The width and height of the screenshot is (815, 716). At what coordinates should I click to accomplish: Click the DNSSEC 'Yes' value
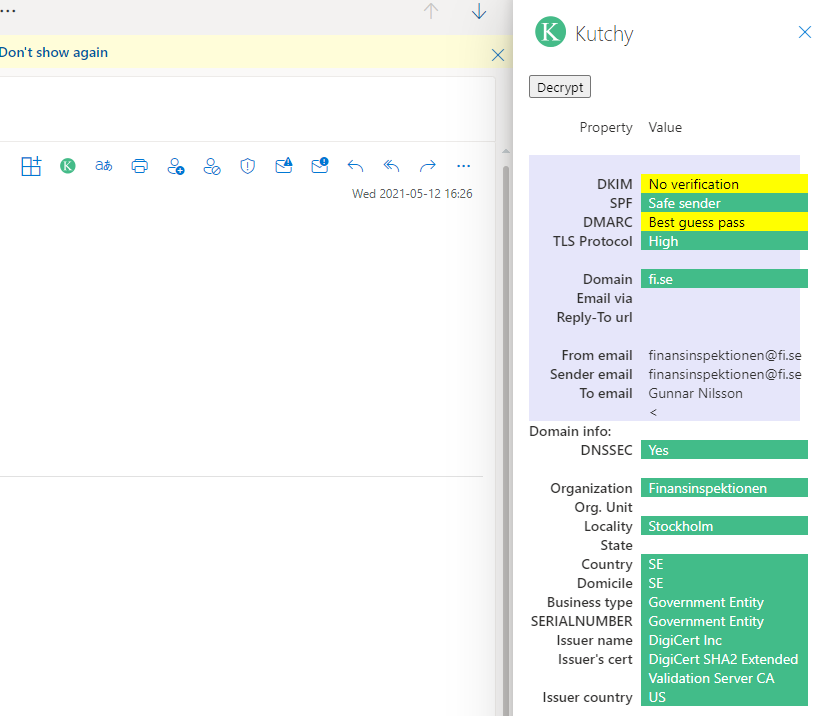(x=724, y=450)
